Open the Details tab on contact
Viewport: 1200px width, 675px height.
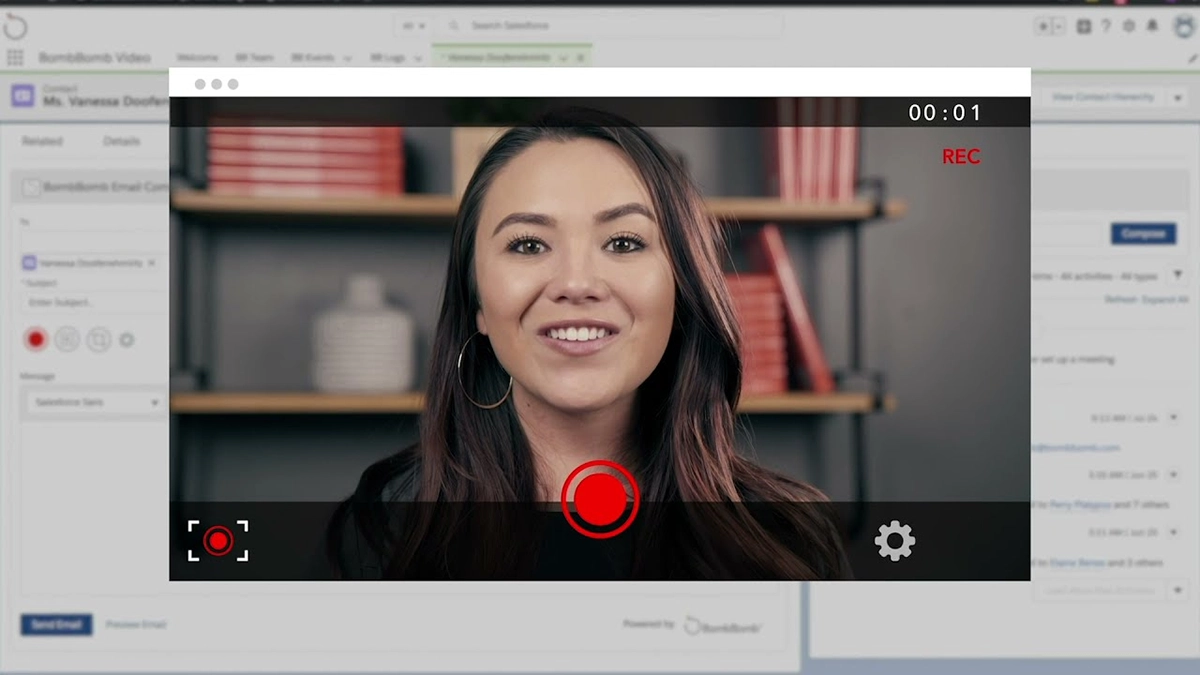[x=122, y=141]
